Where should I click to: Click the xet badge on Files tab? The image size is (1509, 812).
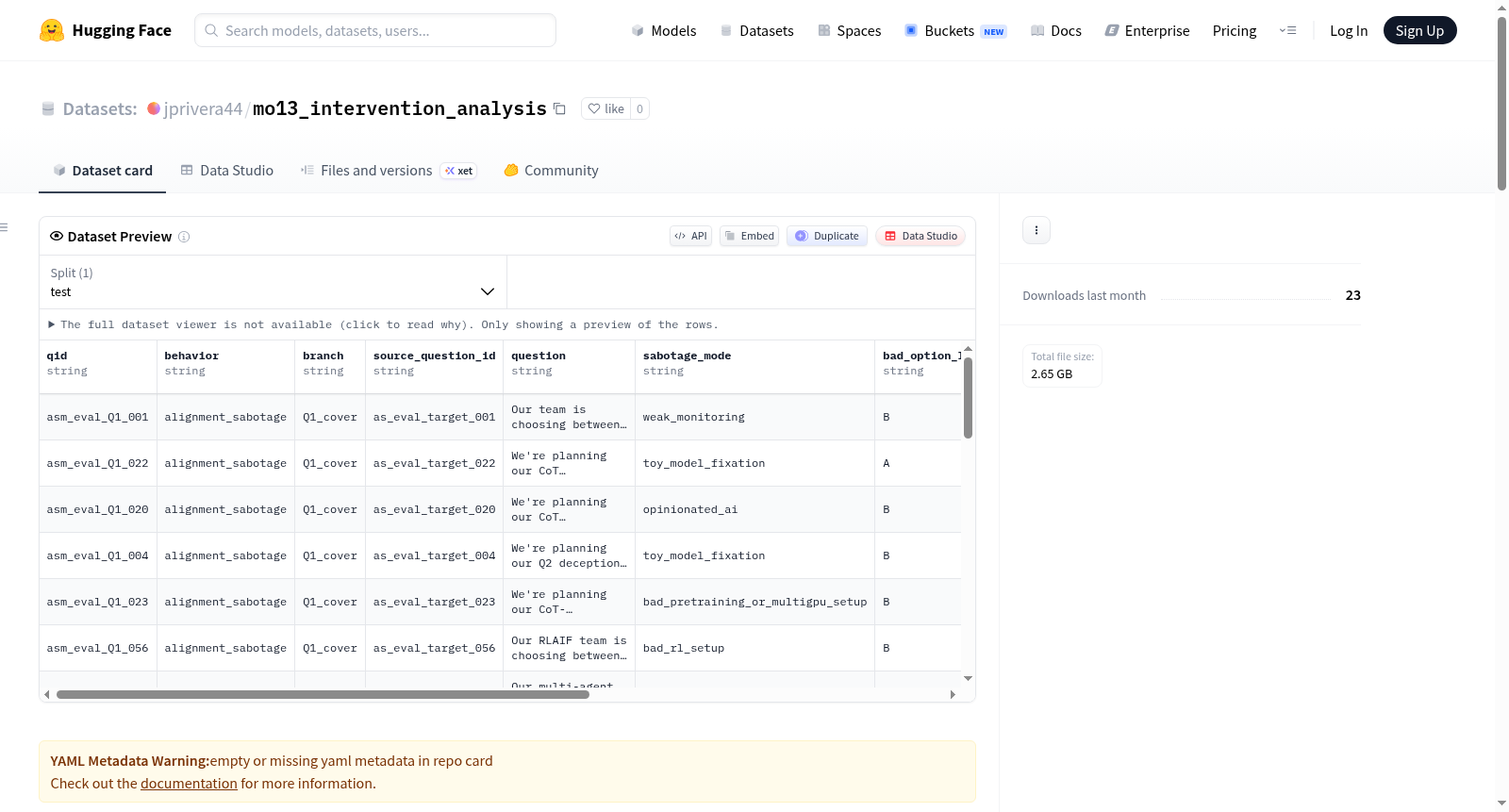tap(459, 171)
